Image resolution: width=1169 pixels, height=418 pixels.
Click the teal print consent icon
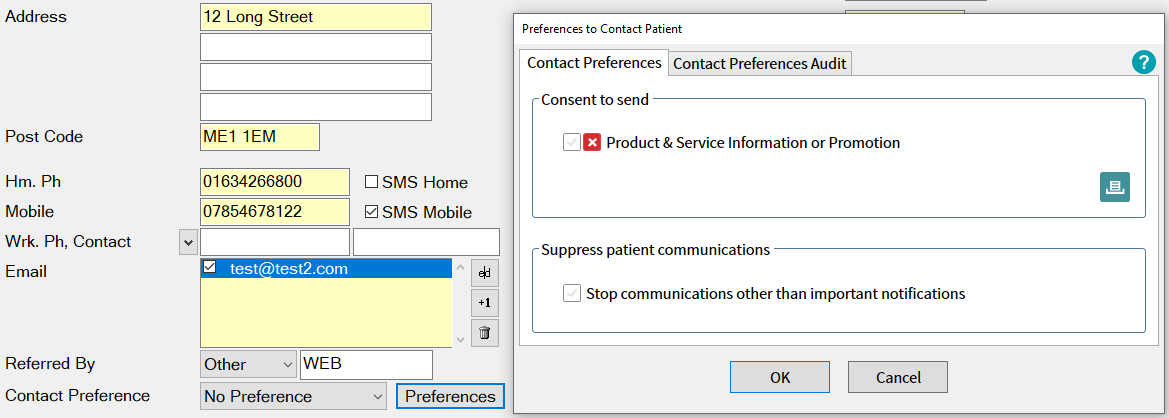pyautogui.click(x=1115, y=186)
